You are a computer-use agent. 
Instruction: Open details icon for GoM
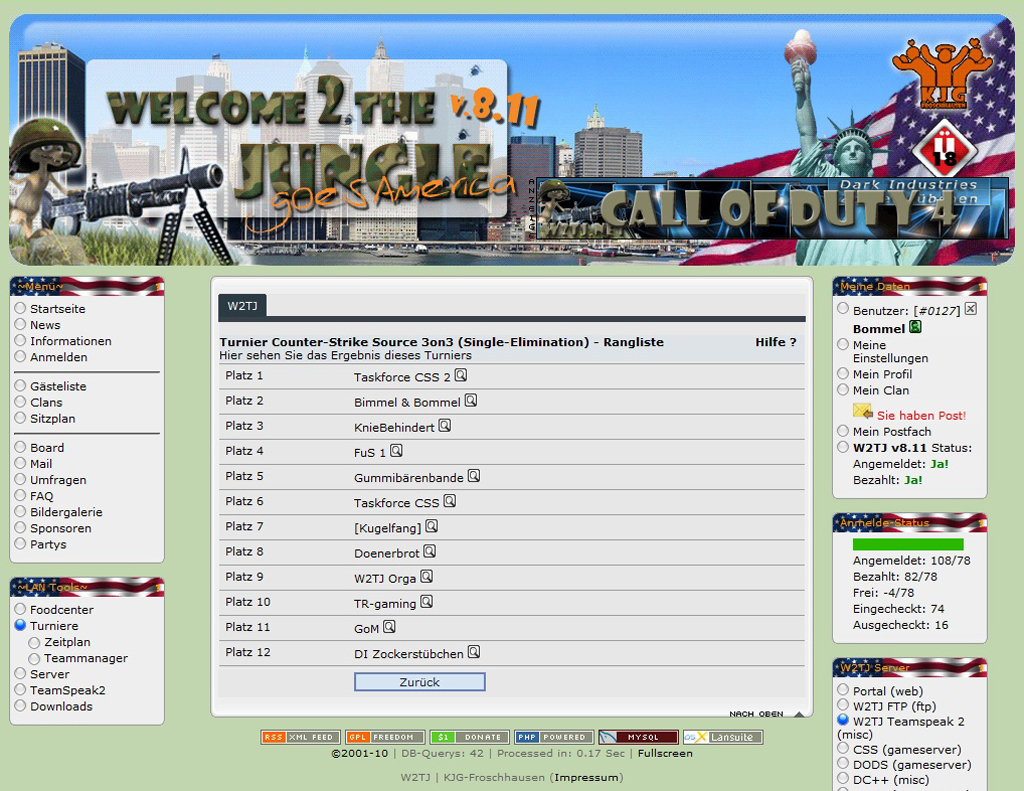point(389,626)
